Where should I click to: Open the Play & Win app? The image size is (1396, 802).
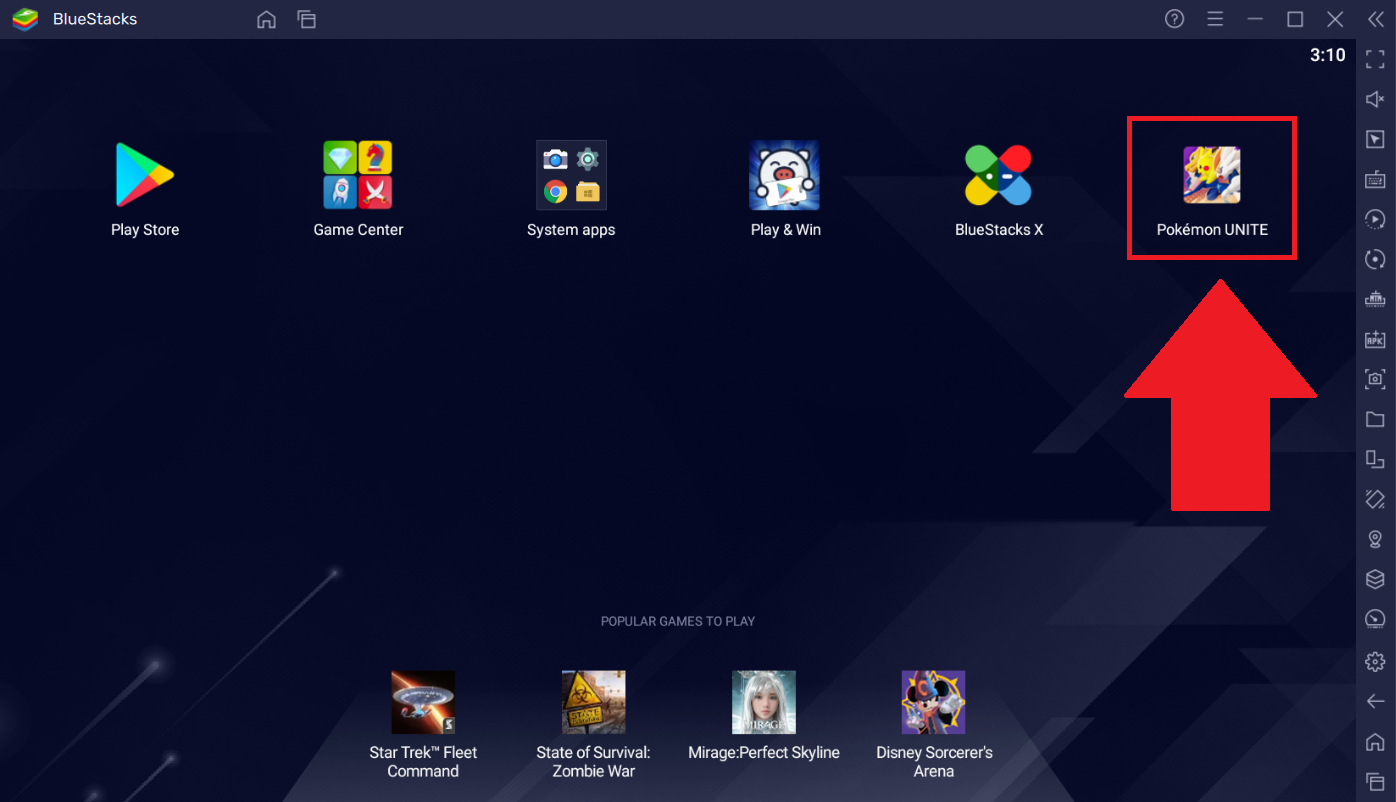pyautogui.click(x=785, y=176)
